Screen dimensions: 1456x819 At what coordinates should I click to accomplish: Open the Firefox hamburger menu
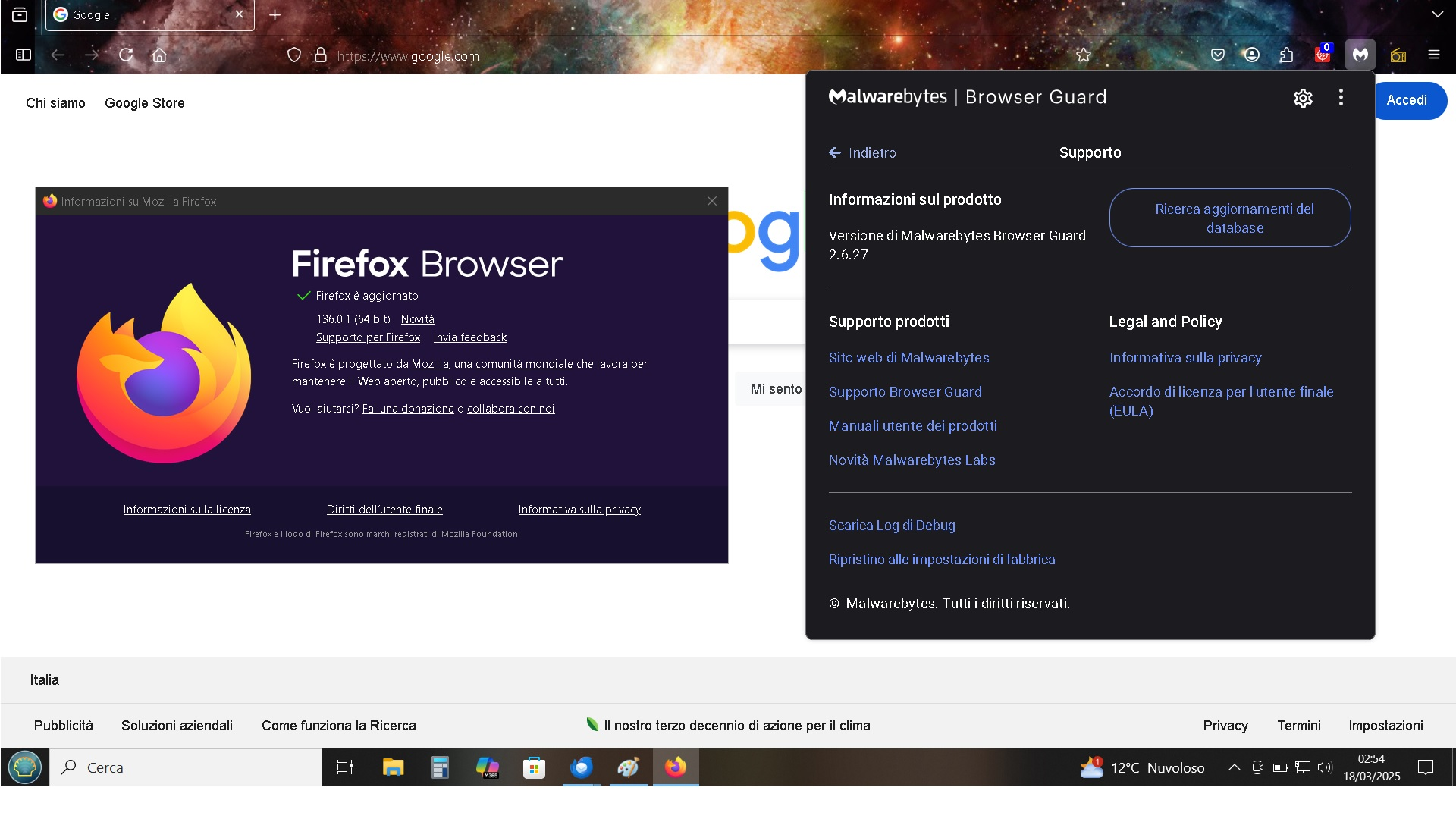point(1433,55)
